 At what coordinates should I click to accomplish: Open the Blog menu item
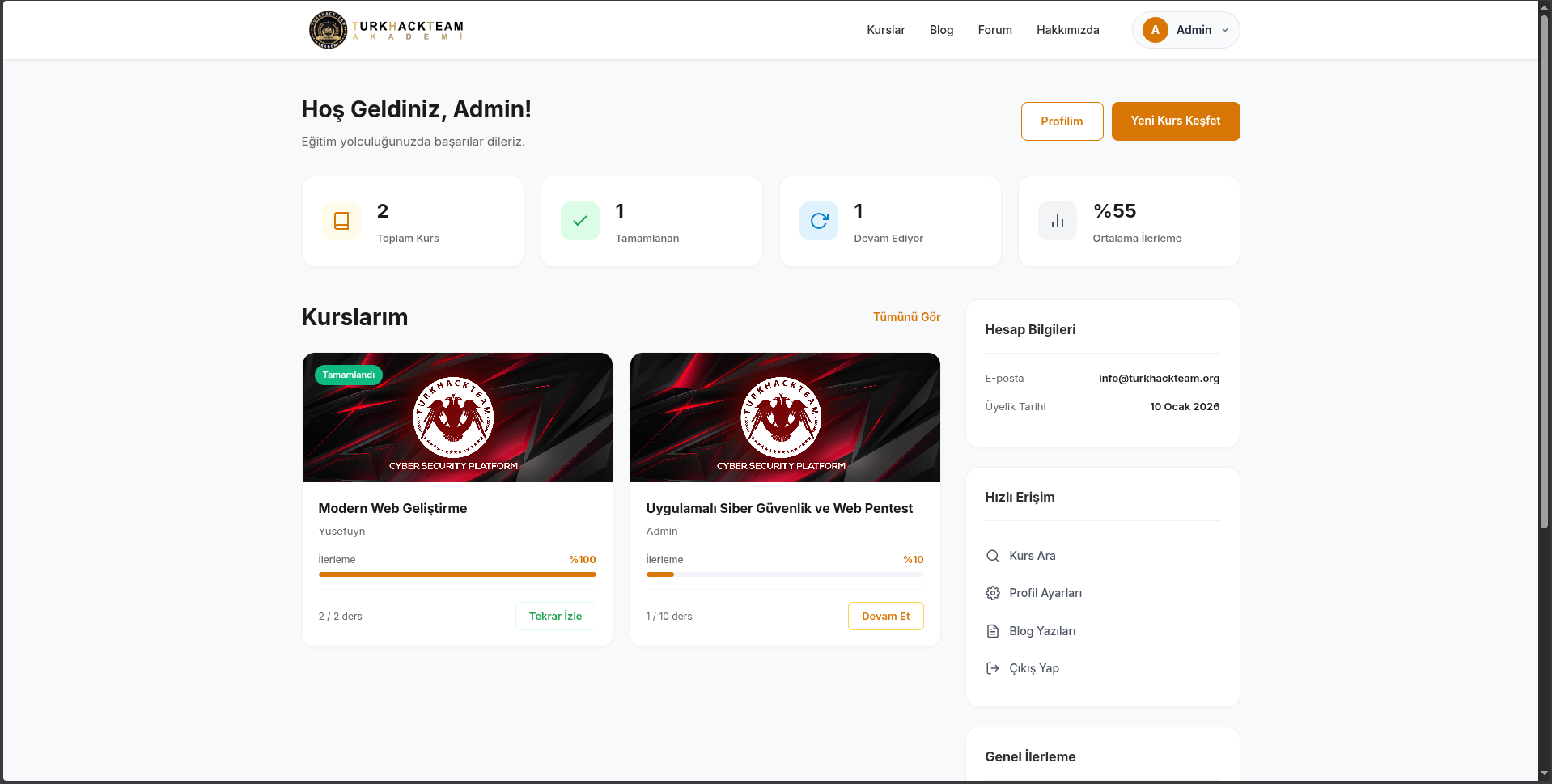click(941, 30)
